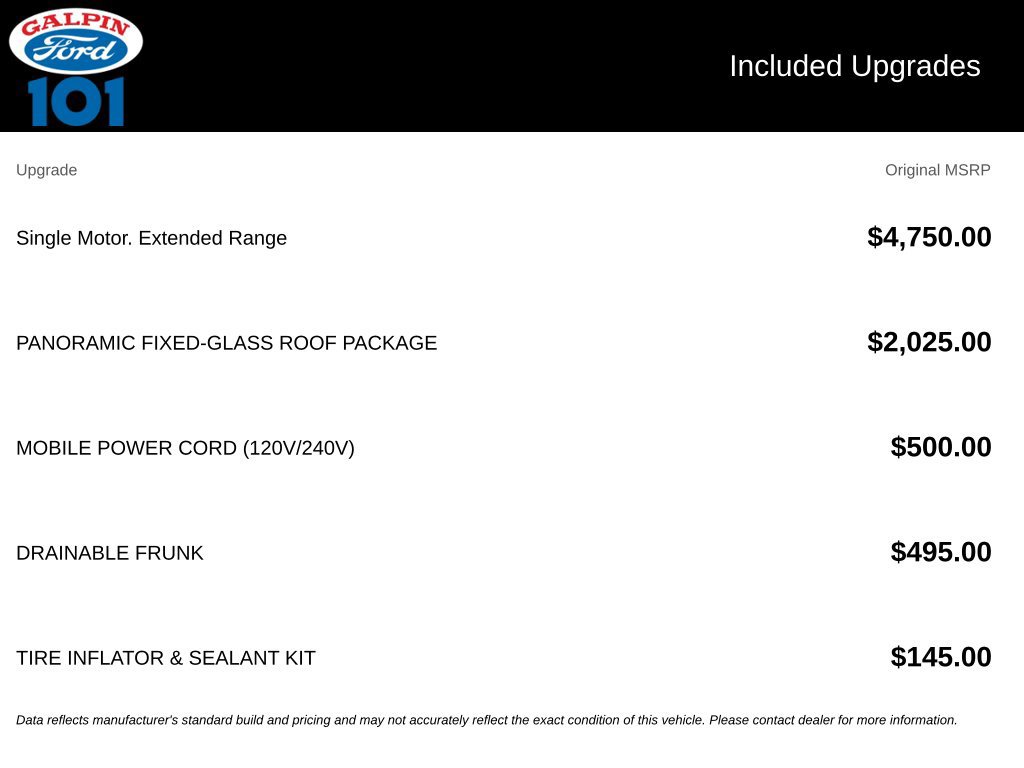Click the data disclaimer footnote text
Image resolution: width=1024 pixels, height=768 pixels.
pyautogui.click(x=487, y=720)
